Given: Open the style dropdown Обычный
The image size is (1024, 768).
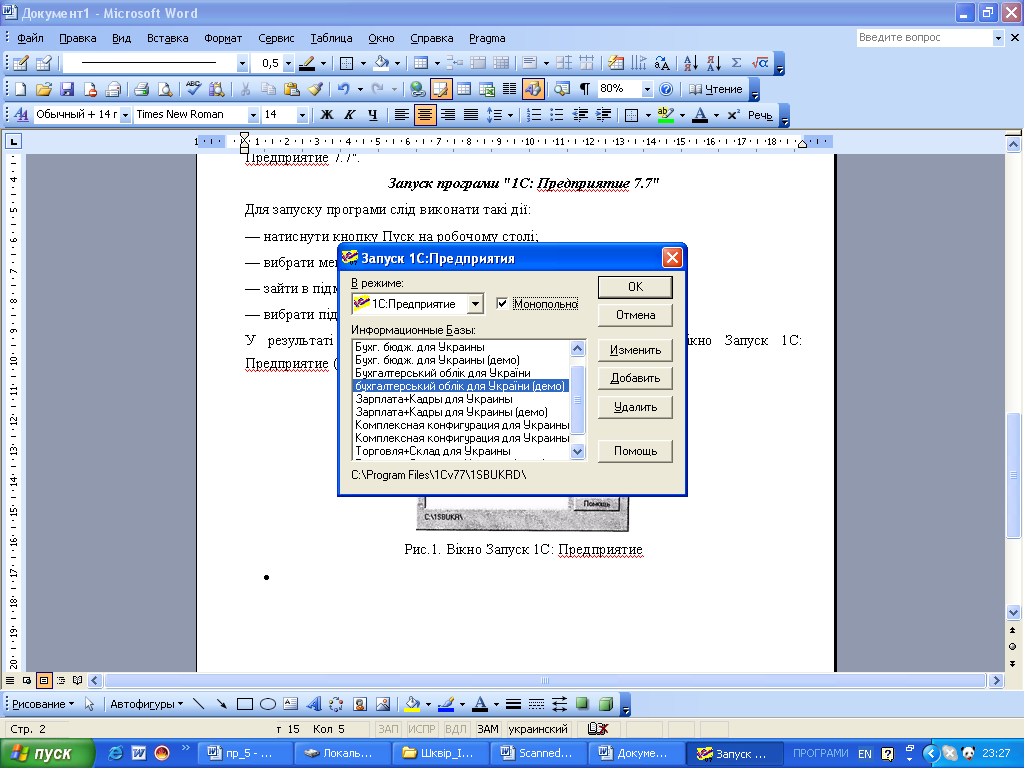Looking at the screenshot, I should tap(125, 115).
